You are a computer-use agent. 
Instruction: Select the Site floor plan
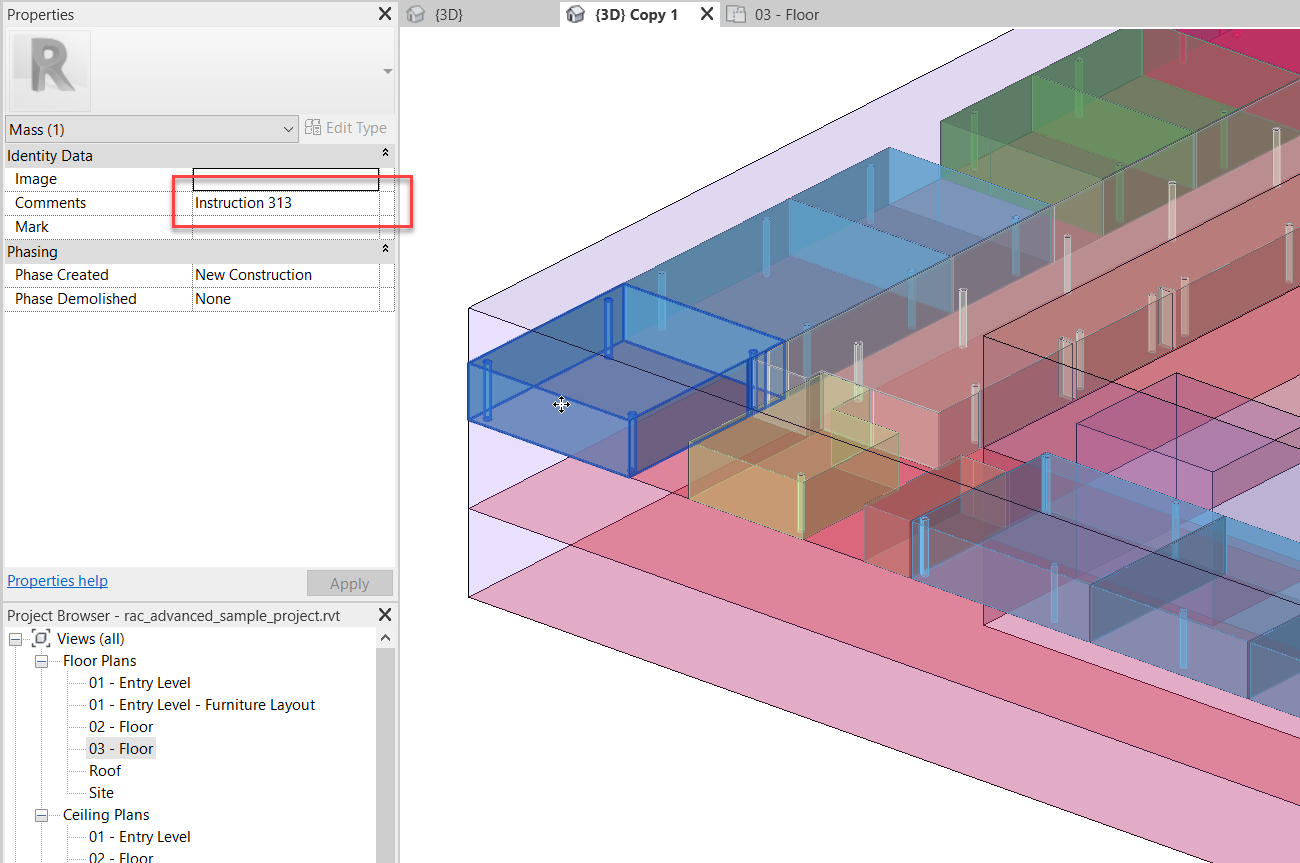click(101, 793)
